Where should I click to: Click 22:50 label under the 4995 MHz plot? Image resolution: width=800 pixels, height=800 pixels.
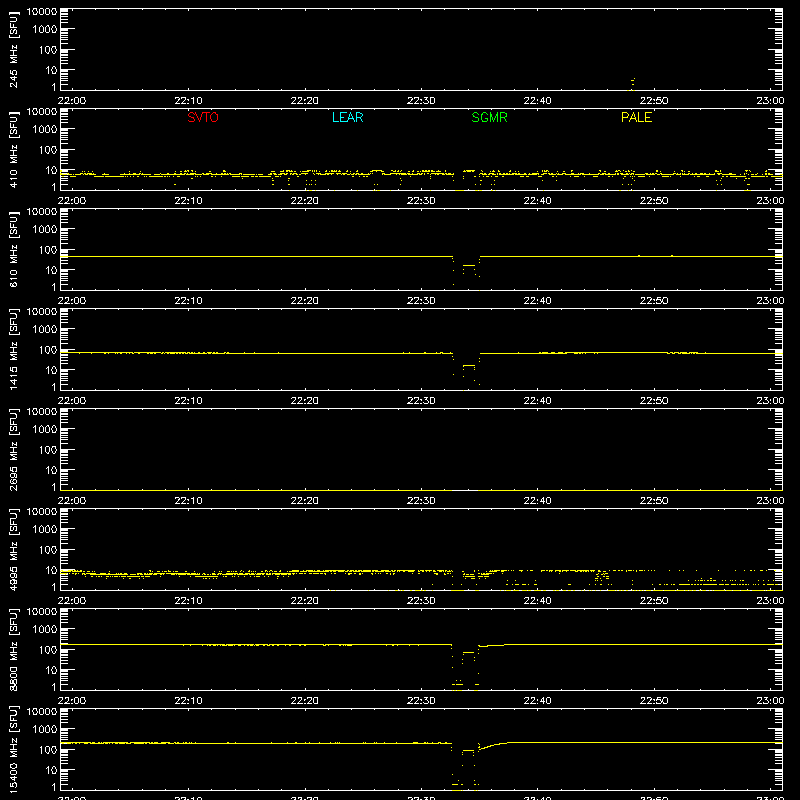(654, 601)
